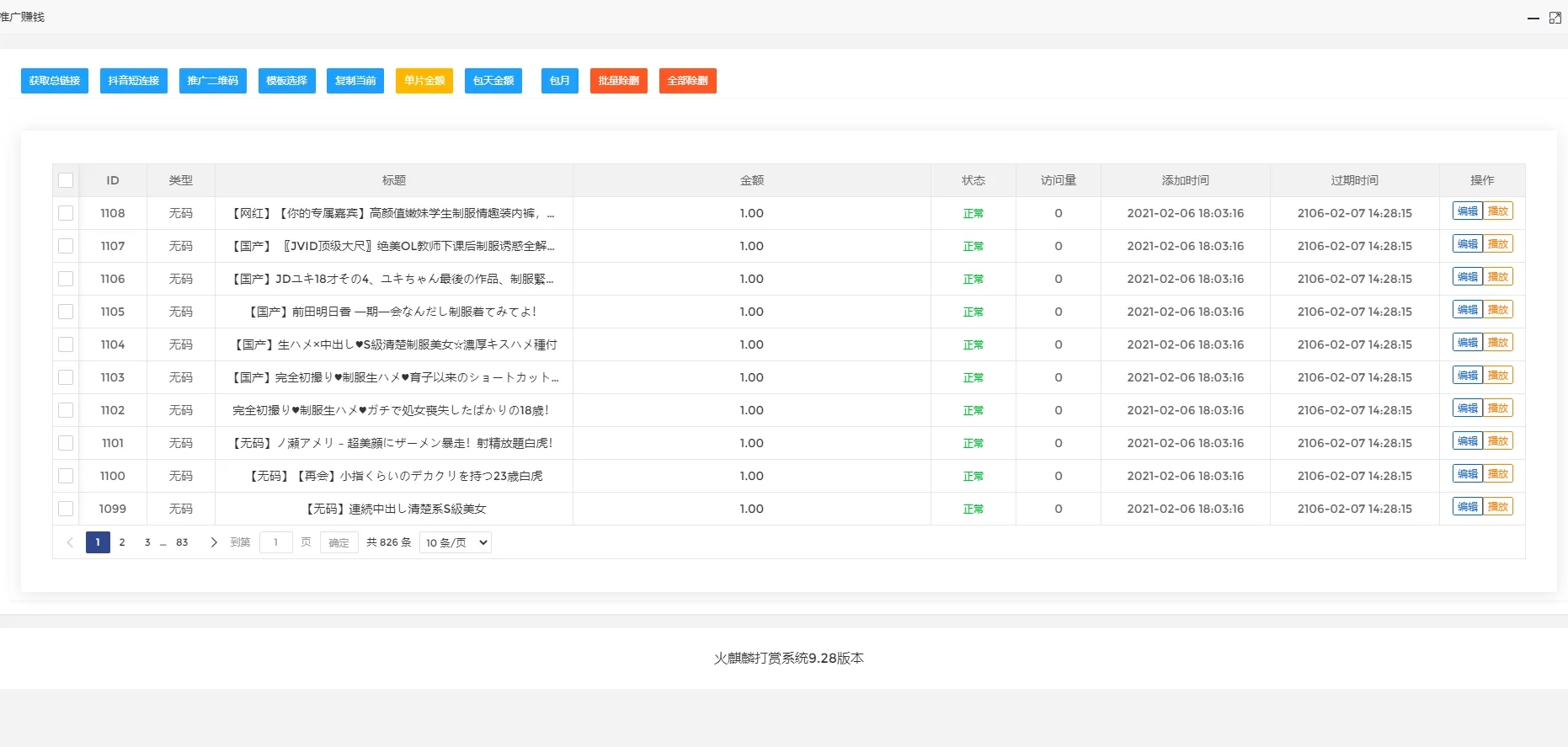This screenshot has height=747, width=1568.
Task: Click the minimize dash icon at top right
Action: [x=1533, y=18]
